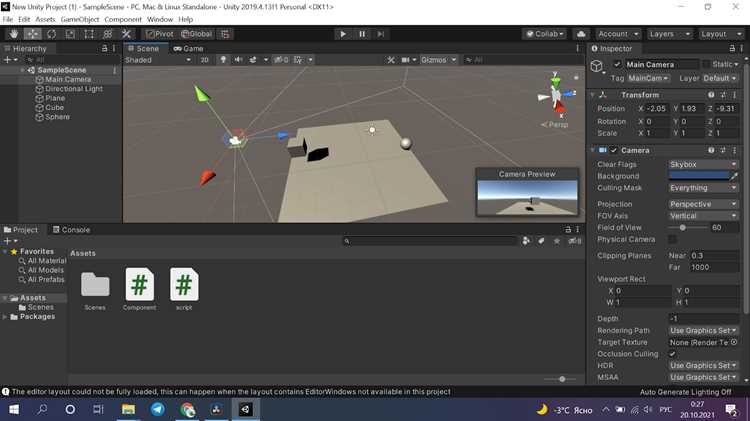
Task: Open the Scenes folder asset
Action: pos(95,284)
